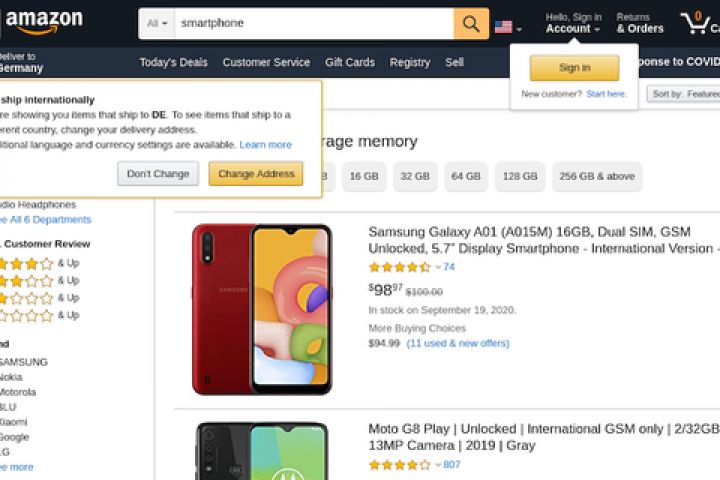Click Moto G8 Play star rating
Viewport: 720px width, 480px height.
click(x=399, y=465)
